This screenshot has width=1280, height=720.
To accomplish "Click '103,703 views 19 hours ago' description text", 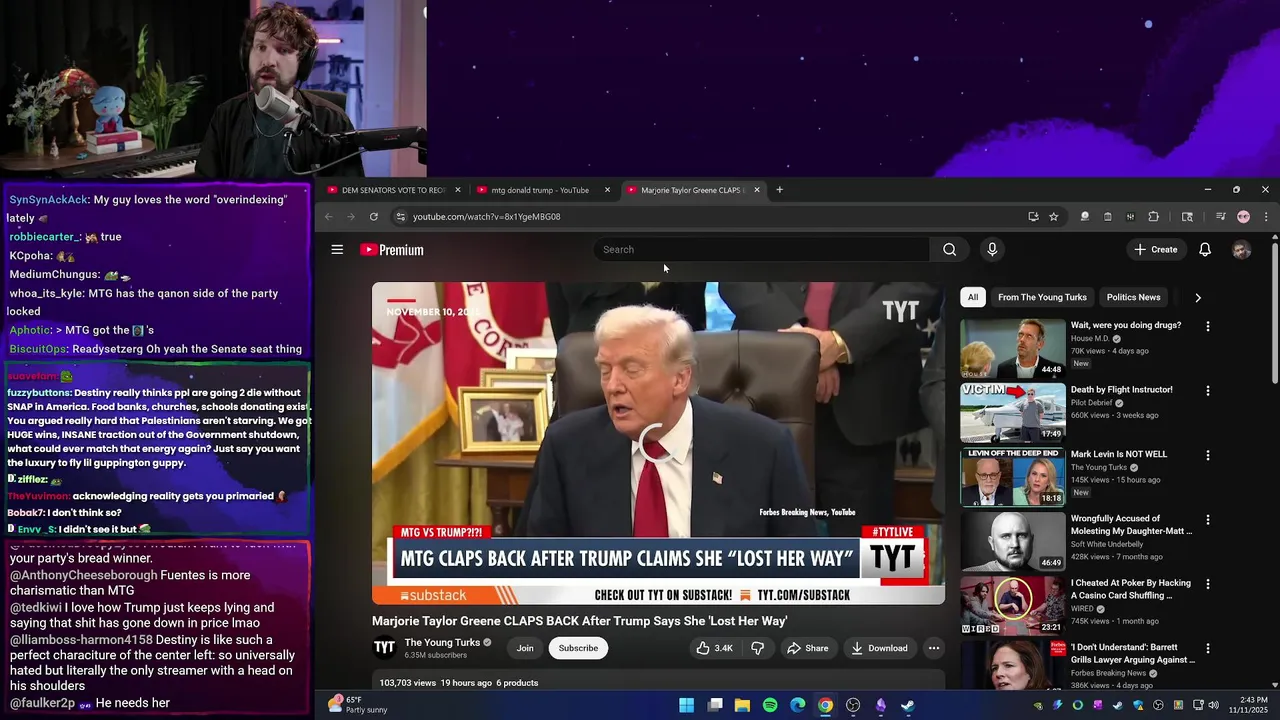I will pos(459,683).
